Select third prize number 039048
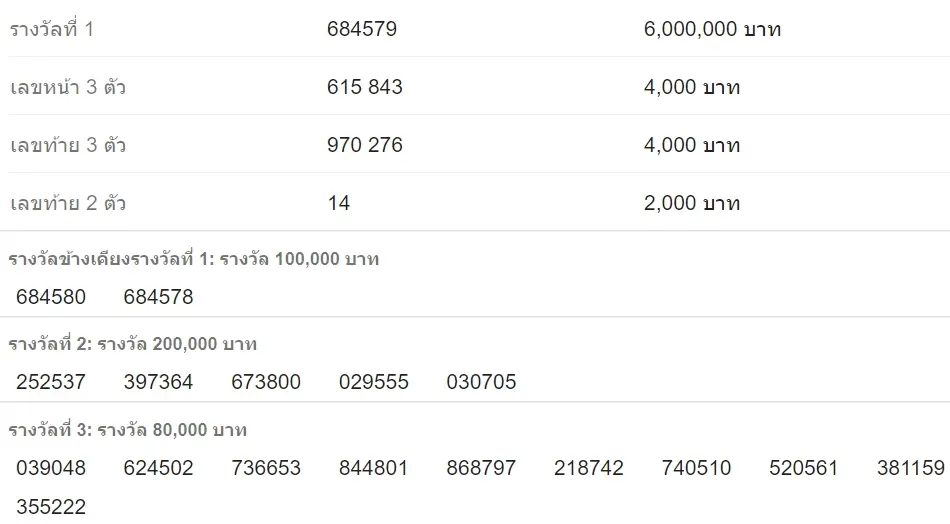 tap(51, 468)
